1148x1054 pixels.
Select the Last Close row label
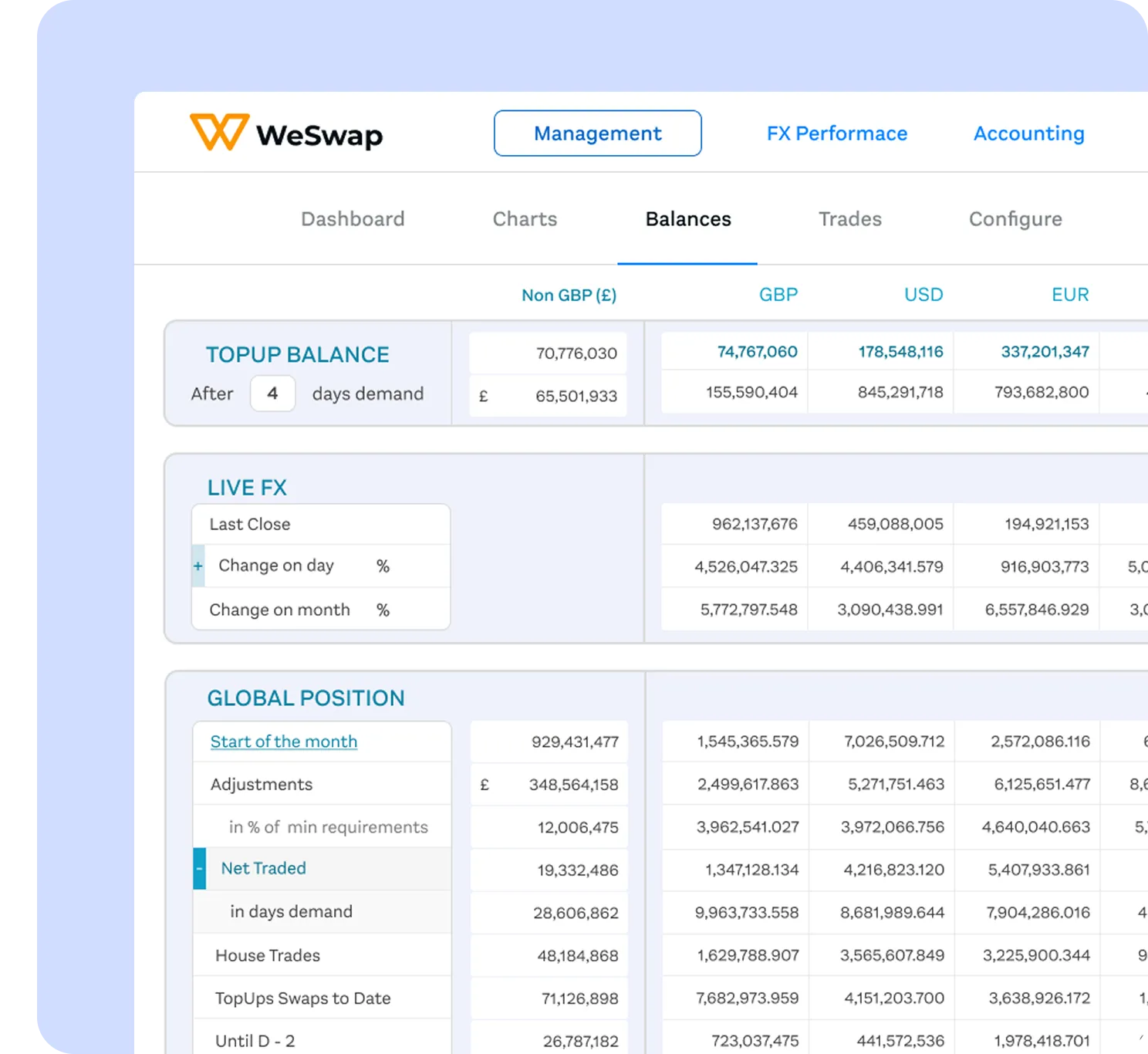250,525
